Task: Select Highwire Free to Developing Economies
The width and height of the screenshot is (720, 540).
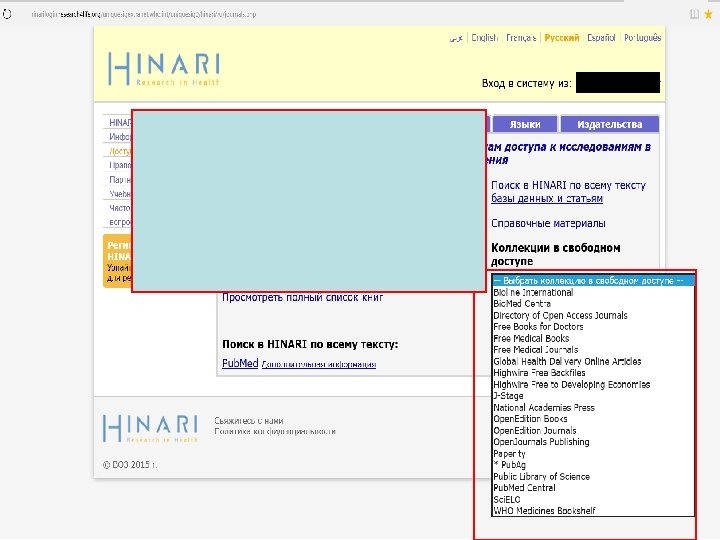Action: tap(593, 384)
